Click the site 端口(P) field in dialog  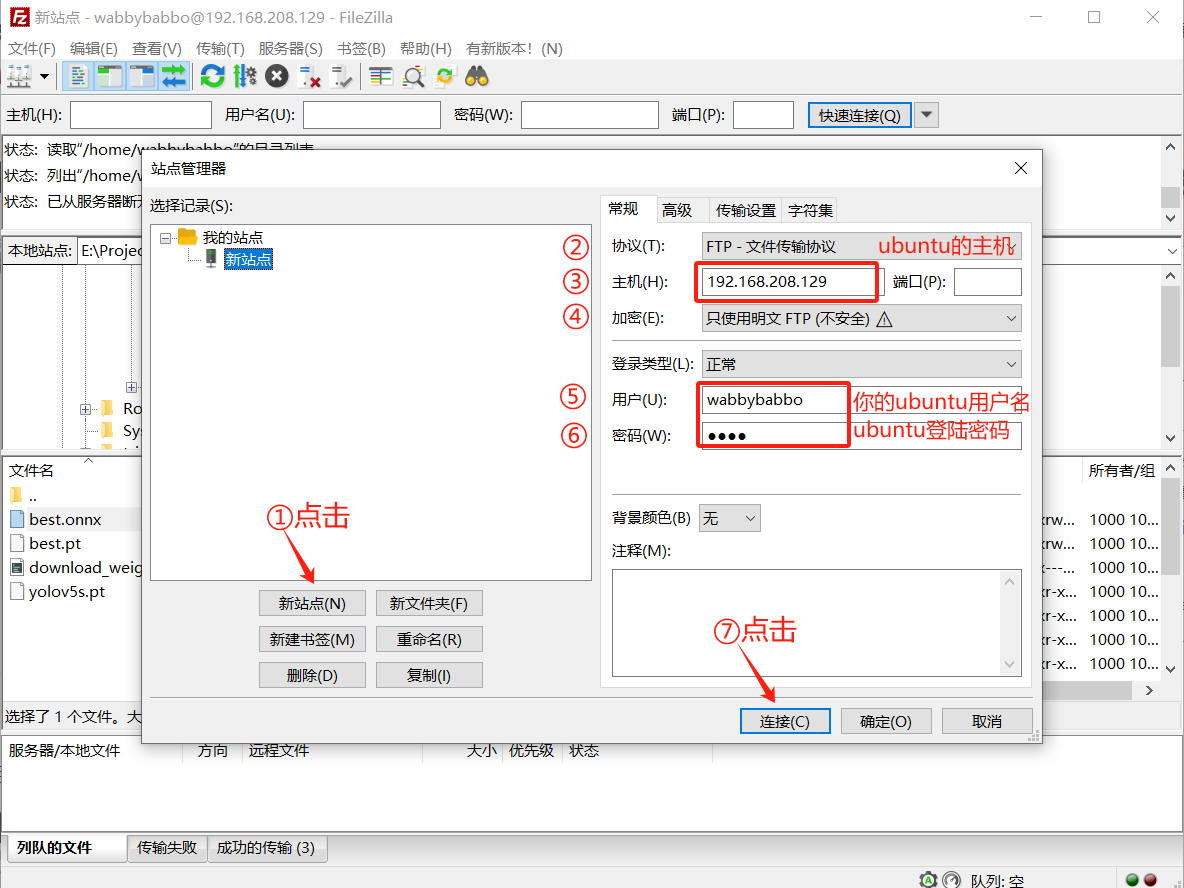coord(988,282)
